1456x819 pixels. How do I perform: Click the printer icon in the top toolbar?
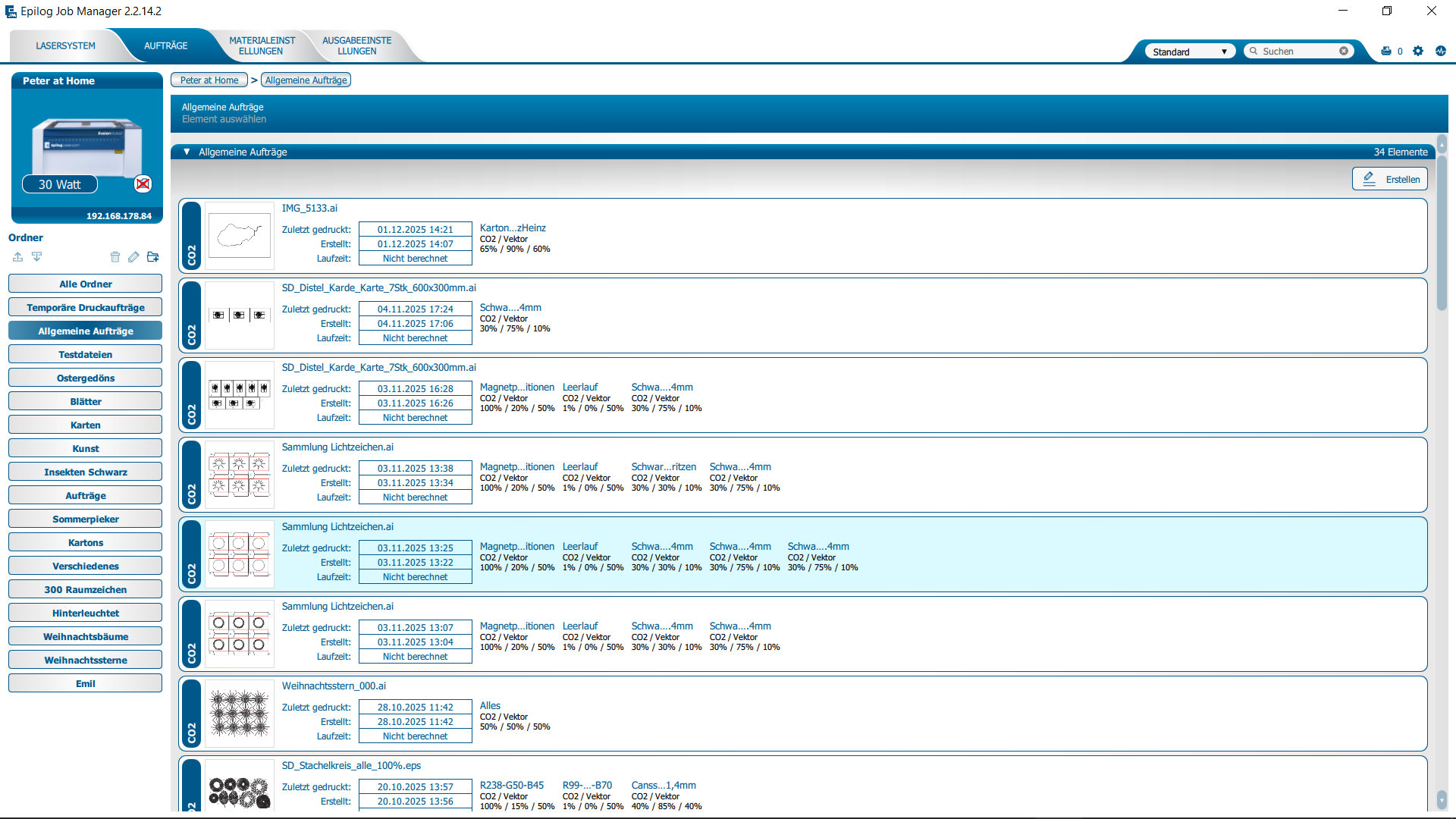click(1387, 51)
